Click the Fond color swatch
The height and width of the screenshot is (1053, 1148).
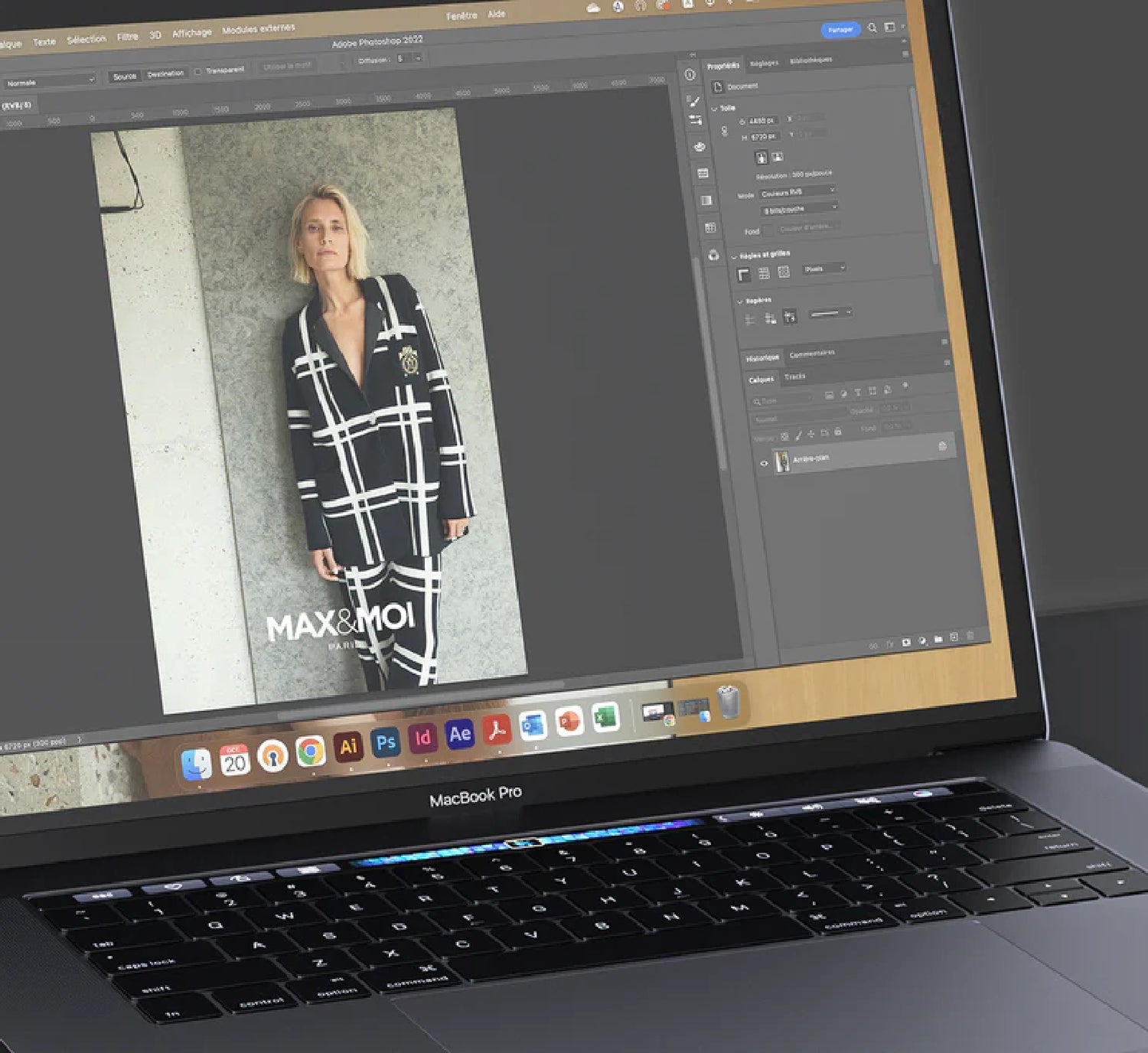pyautogui.click(x=768, y=230)
